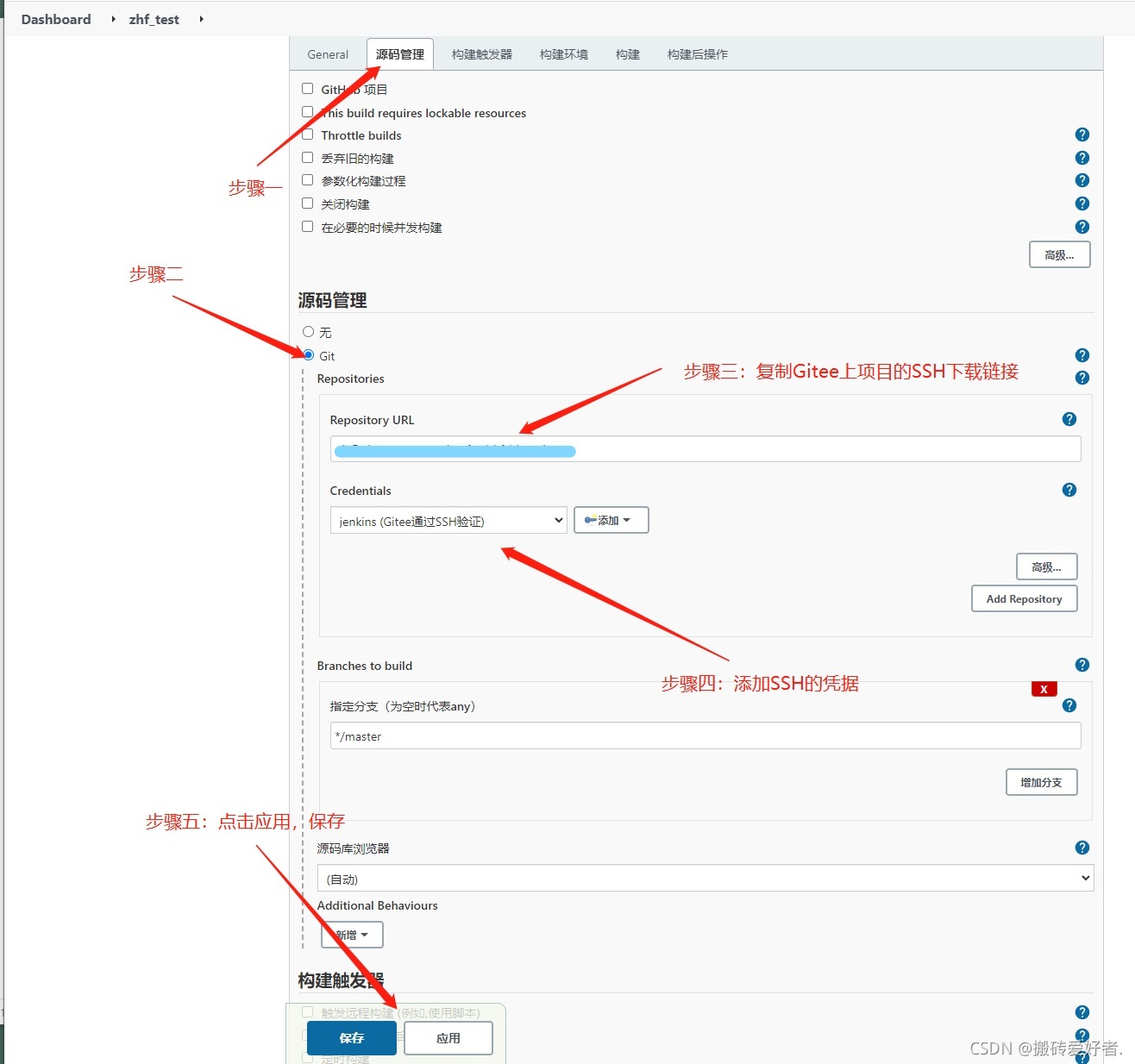
Task: Focus the */master branch input field
Action: pyautogui.click(x=705, y=735)
